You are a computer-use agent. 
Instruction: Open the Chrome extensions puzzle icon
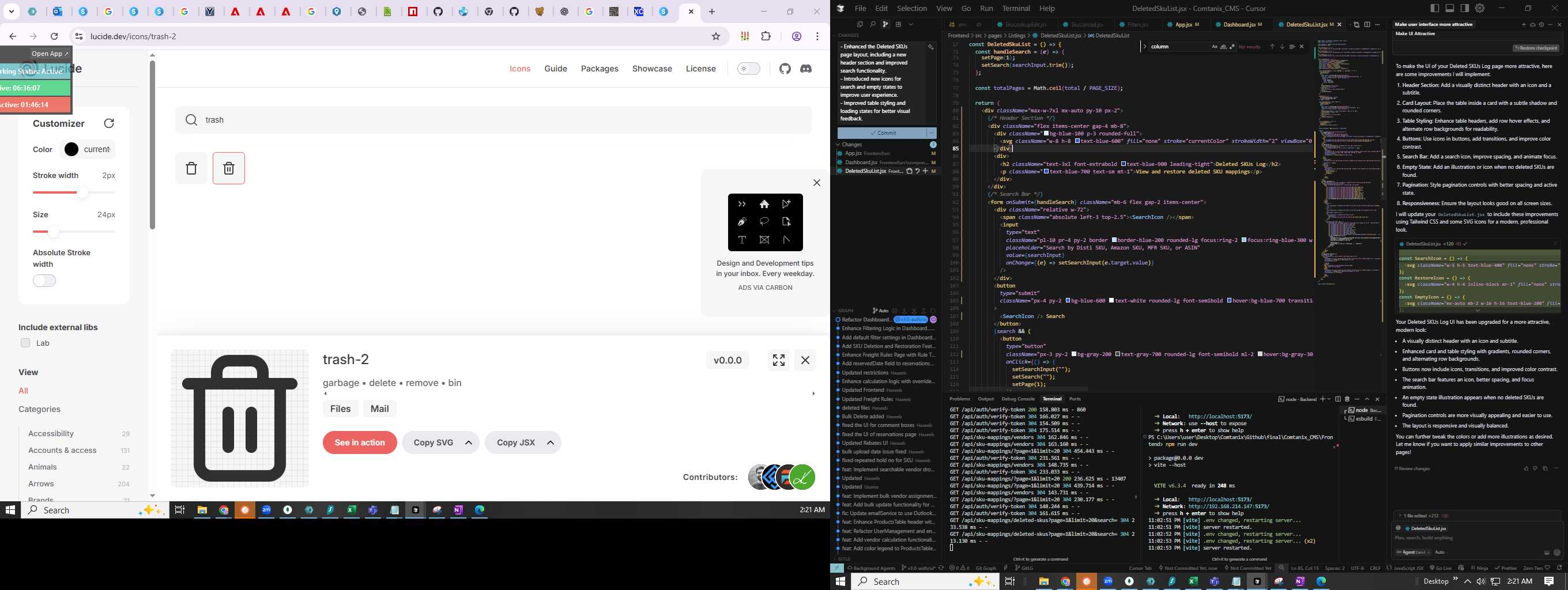tap(766, 36)
